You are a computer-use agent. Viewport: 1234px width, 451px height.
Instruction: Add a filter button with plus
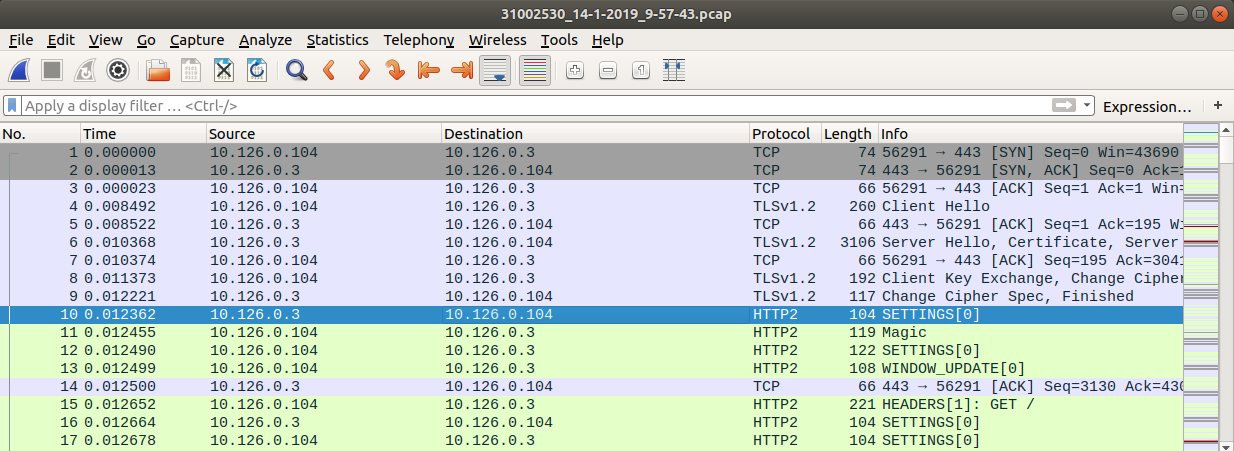pos(1217,105)
